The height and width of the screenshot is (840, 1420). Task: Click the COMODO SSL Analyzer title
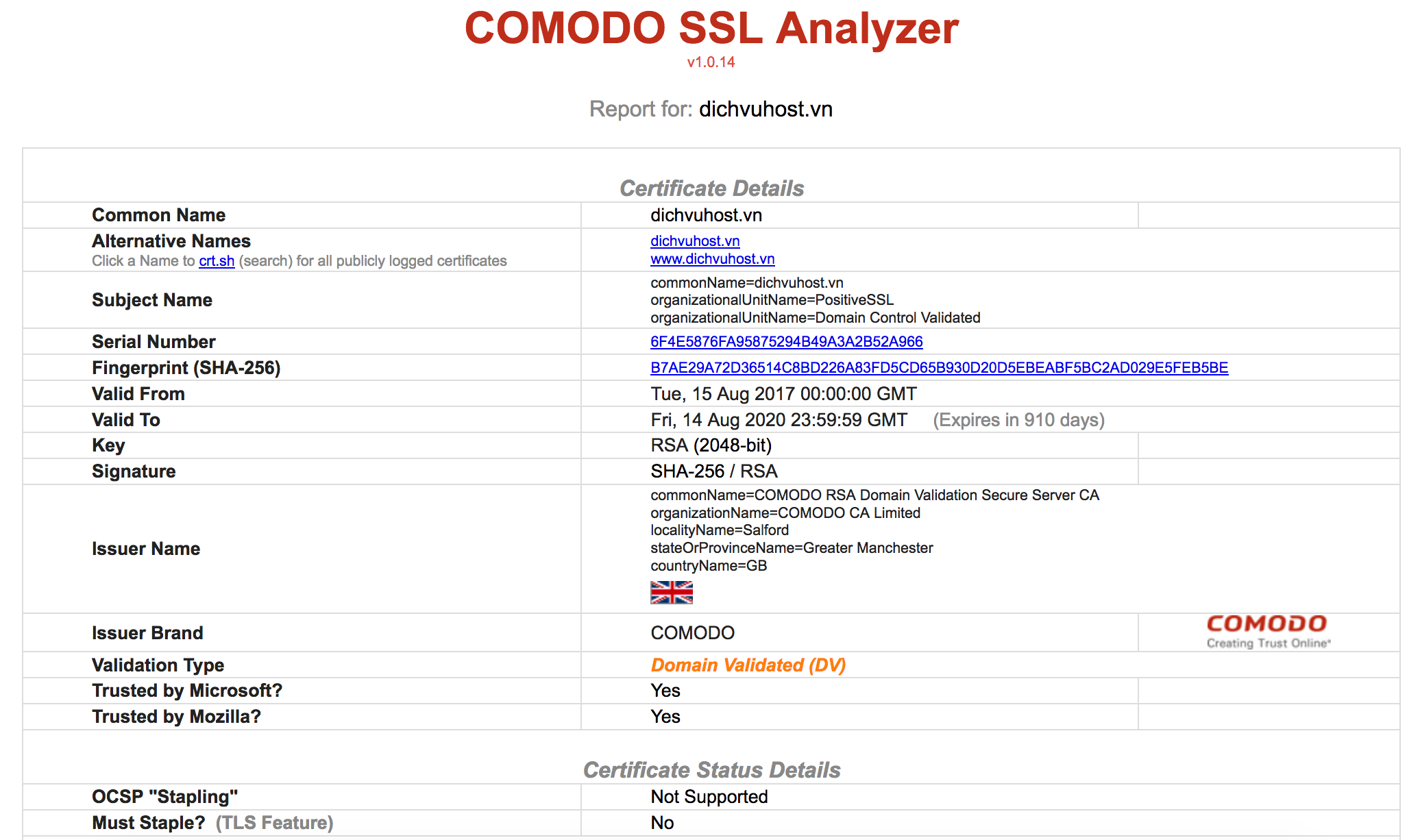coord(711,29)
